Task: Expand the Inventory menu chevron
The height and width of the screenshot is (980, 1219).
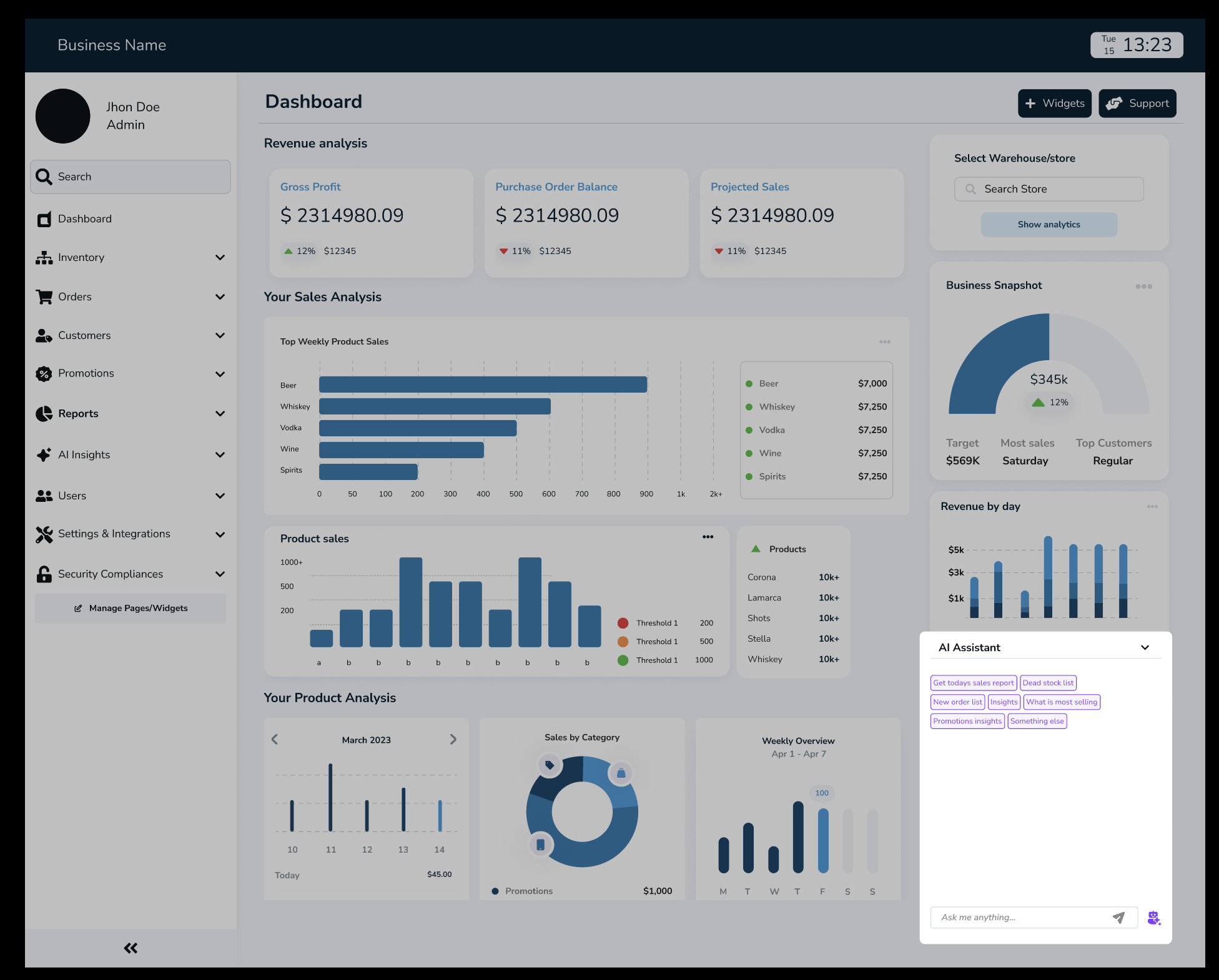Action: click(x=220, y=258)
